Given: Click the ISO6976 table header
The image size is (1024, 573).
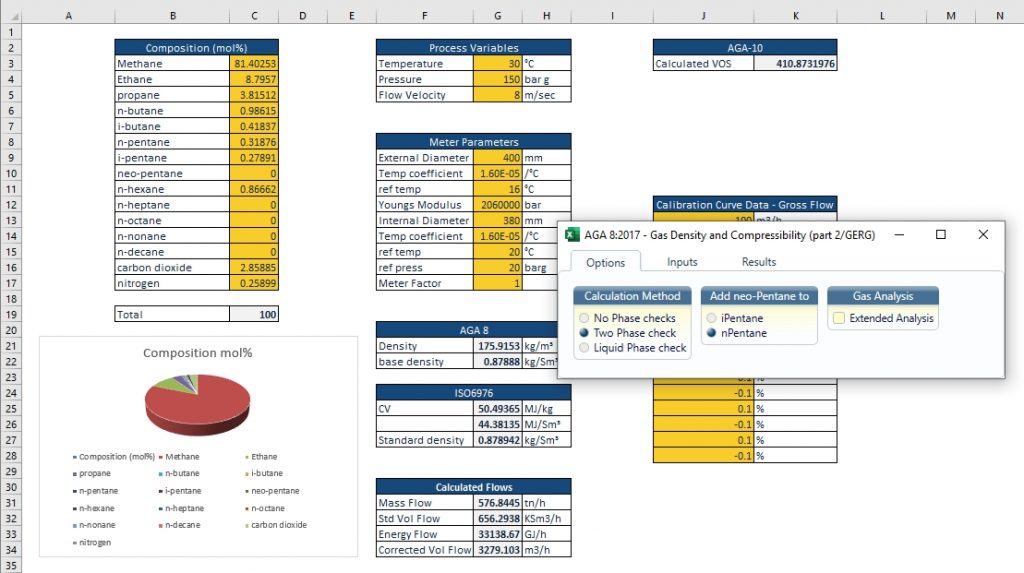Looking at the screenshot, I should (473, 393).
